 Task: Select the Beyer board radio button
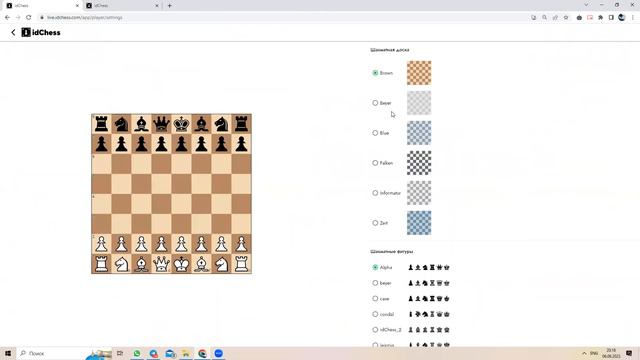coord(375,103)
